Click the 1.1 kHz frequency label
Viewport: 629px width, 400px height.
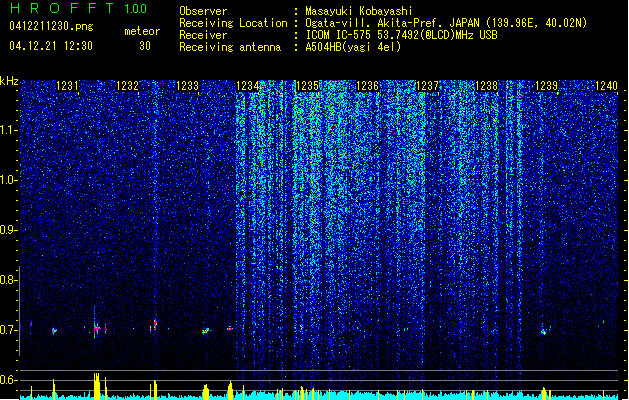pos(8,130)
